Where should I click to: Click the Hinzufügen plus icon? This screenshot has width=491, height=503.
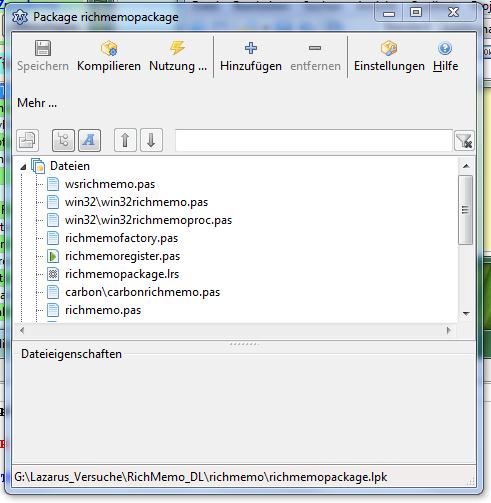pyautogui.click(x=251, y=48)
